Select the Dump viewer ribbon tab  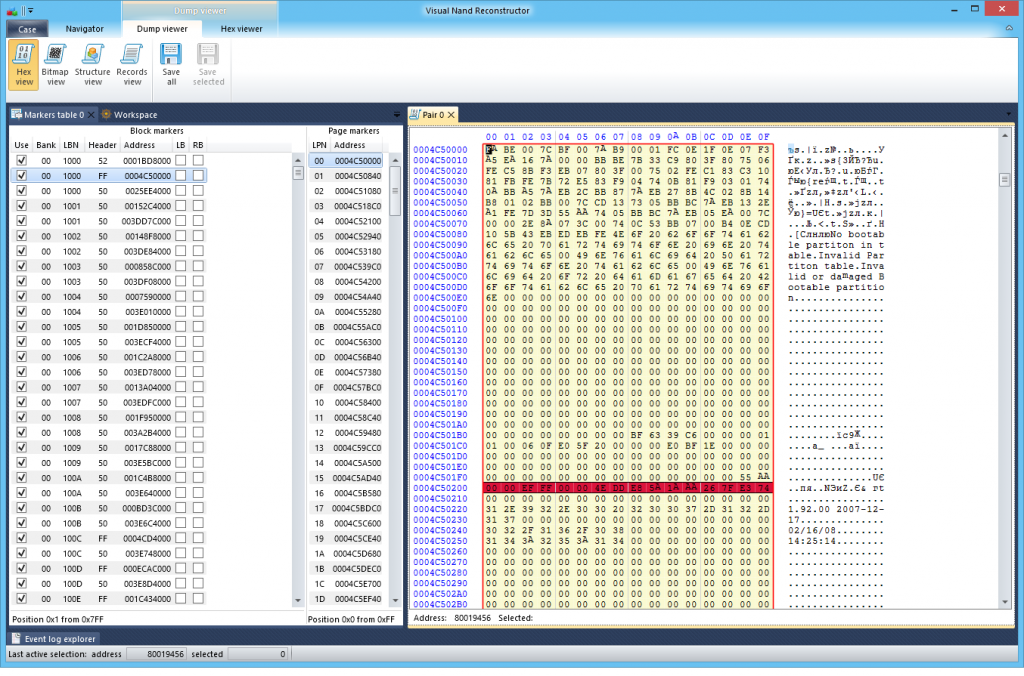[162, 29]
